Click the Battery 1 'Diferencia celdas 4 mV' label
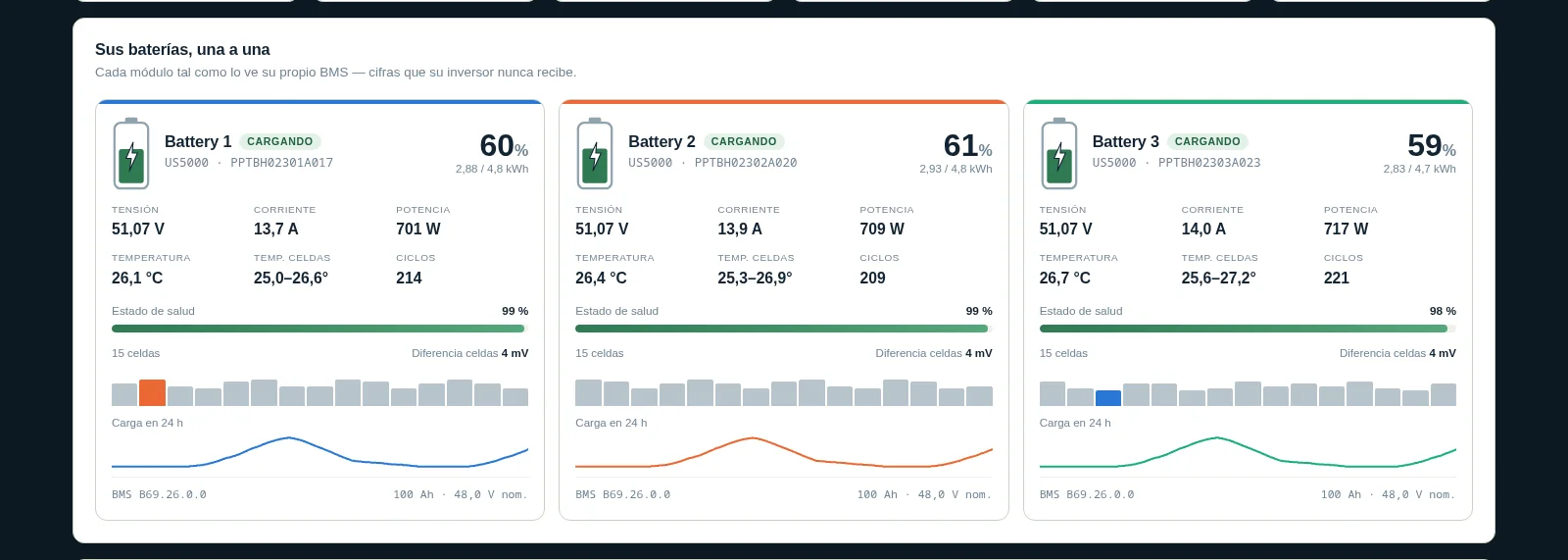The width and height of the screenshot is (1568, 560). click(469, 353)
